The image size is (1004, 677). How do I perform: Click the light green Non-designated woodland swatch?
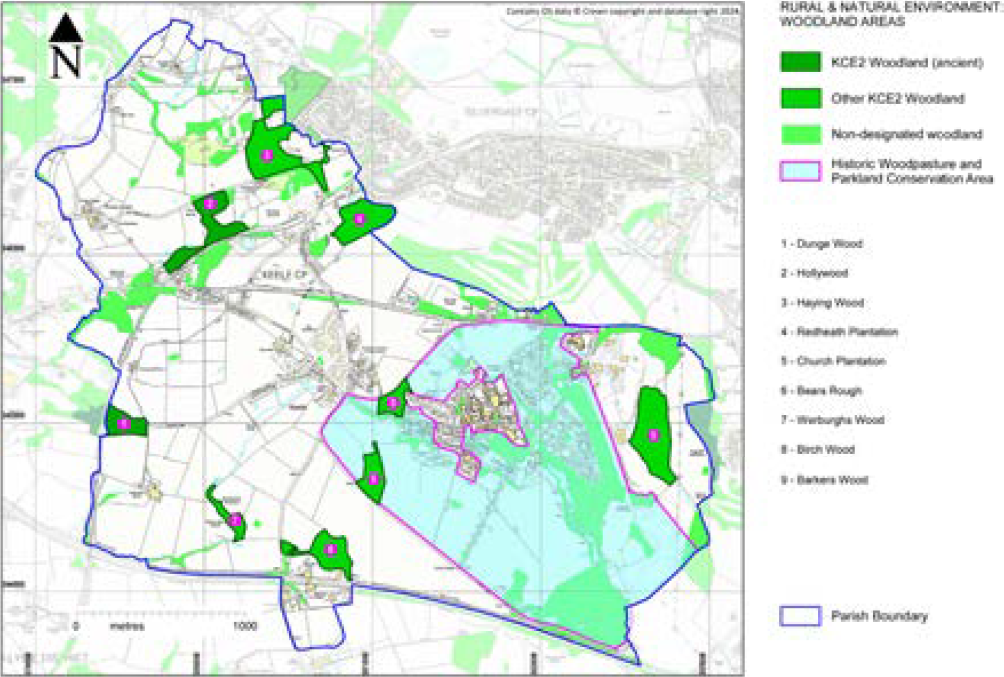[x=800, y=134]
